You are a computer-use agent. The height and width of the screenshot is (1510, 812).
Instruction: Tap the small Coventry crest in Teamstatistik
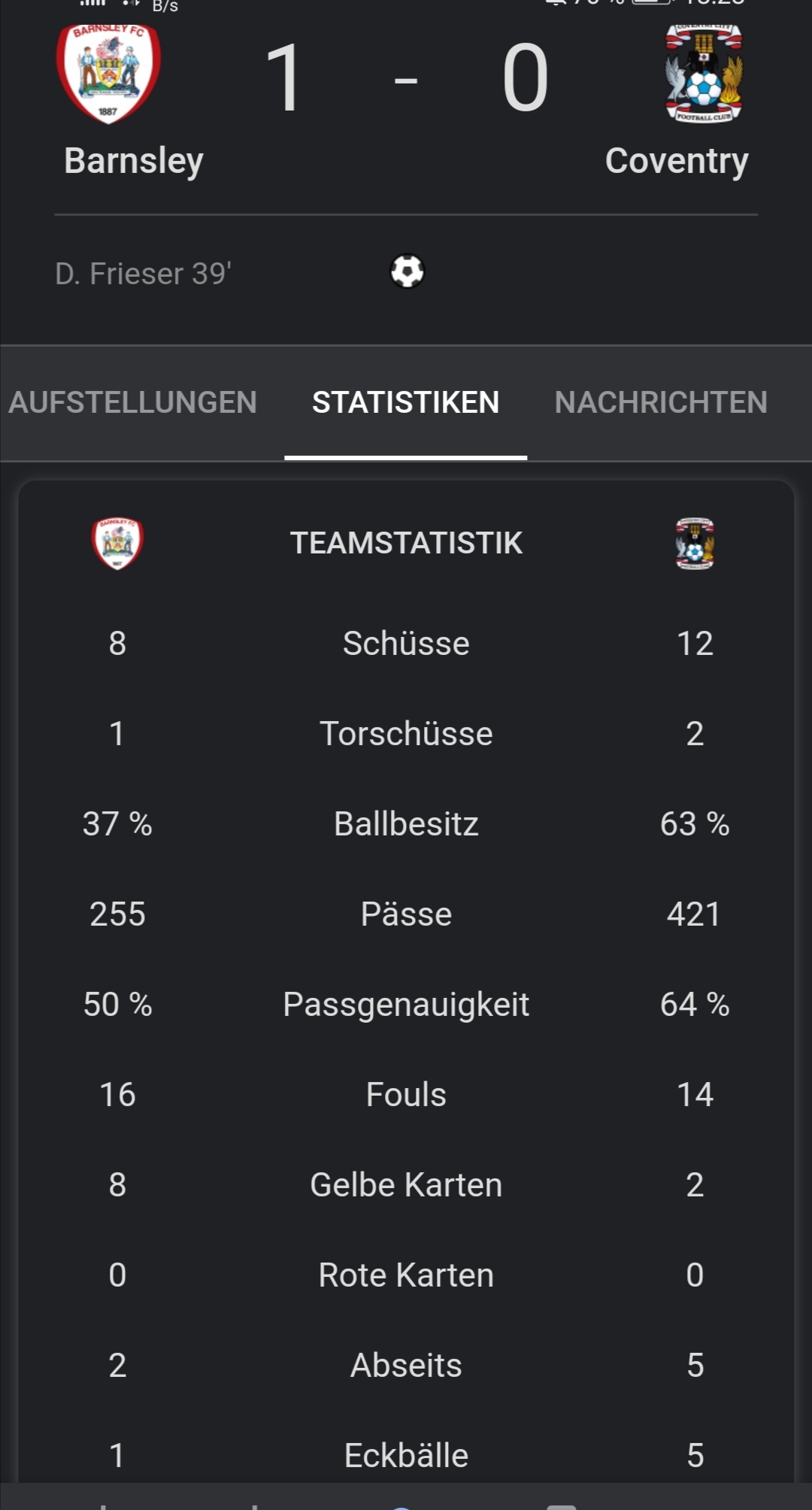tap(695, 543)
